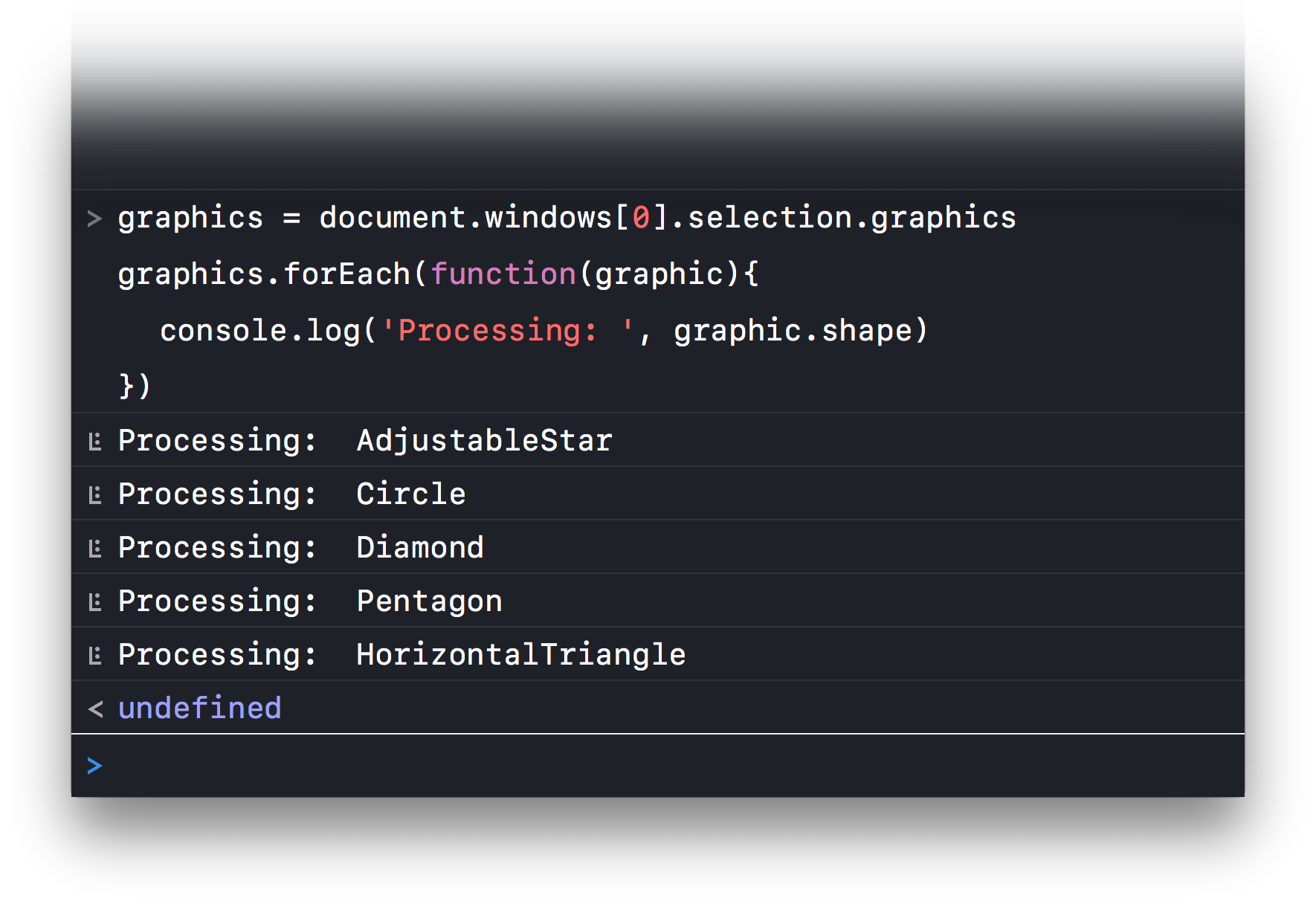Click the 'Processing: ' string literal in console.log

point(508,331)
